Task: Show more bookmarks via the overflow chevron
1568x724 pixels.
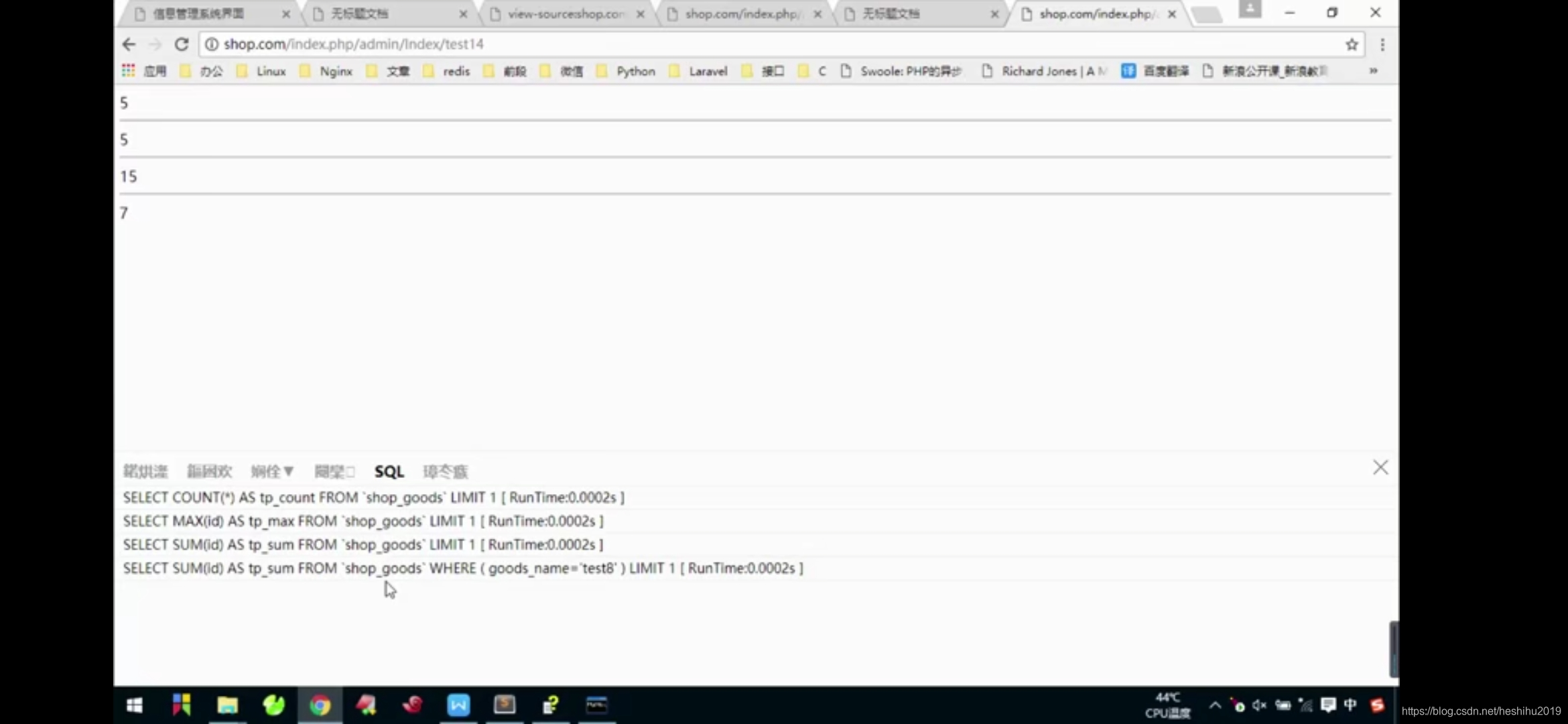Action: [x=1373, y=71]
